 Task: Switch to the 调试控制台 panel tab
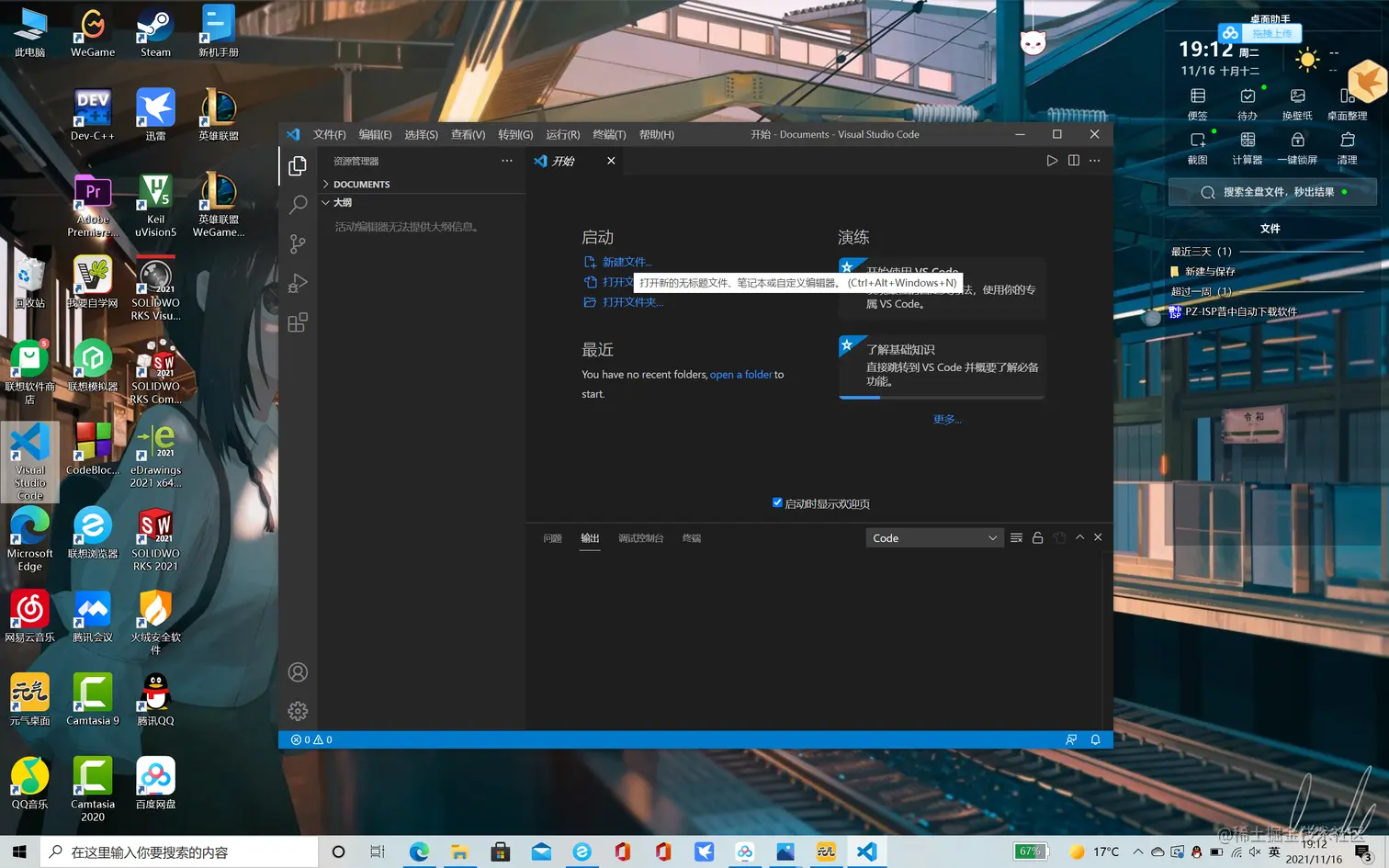[x=640, y=538]
